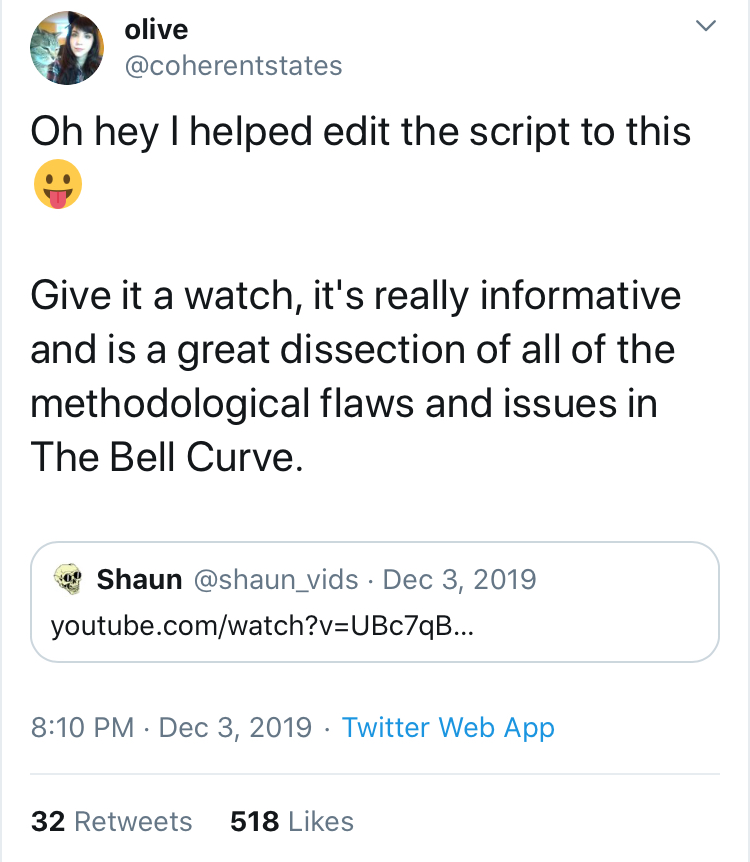View the 32 Retweets list

pos(112,821)
